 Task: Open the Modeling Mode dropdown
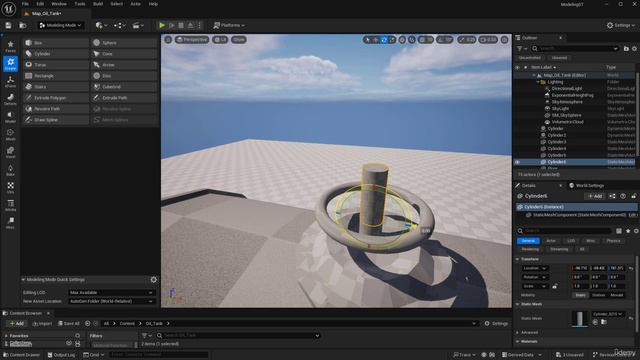pos(61,25)
